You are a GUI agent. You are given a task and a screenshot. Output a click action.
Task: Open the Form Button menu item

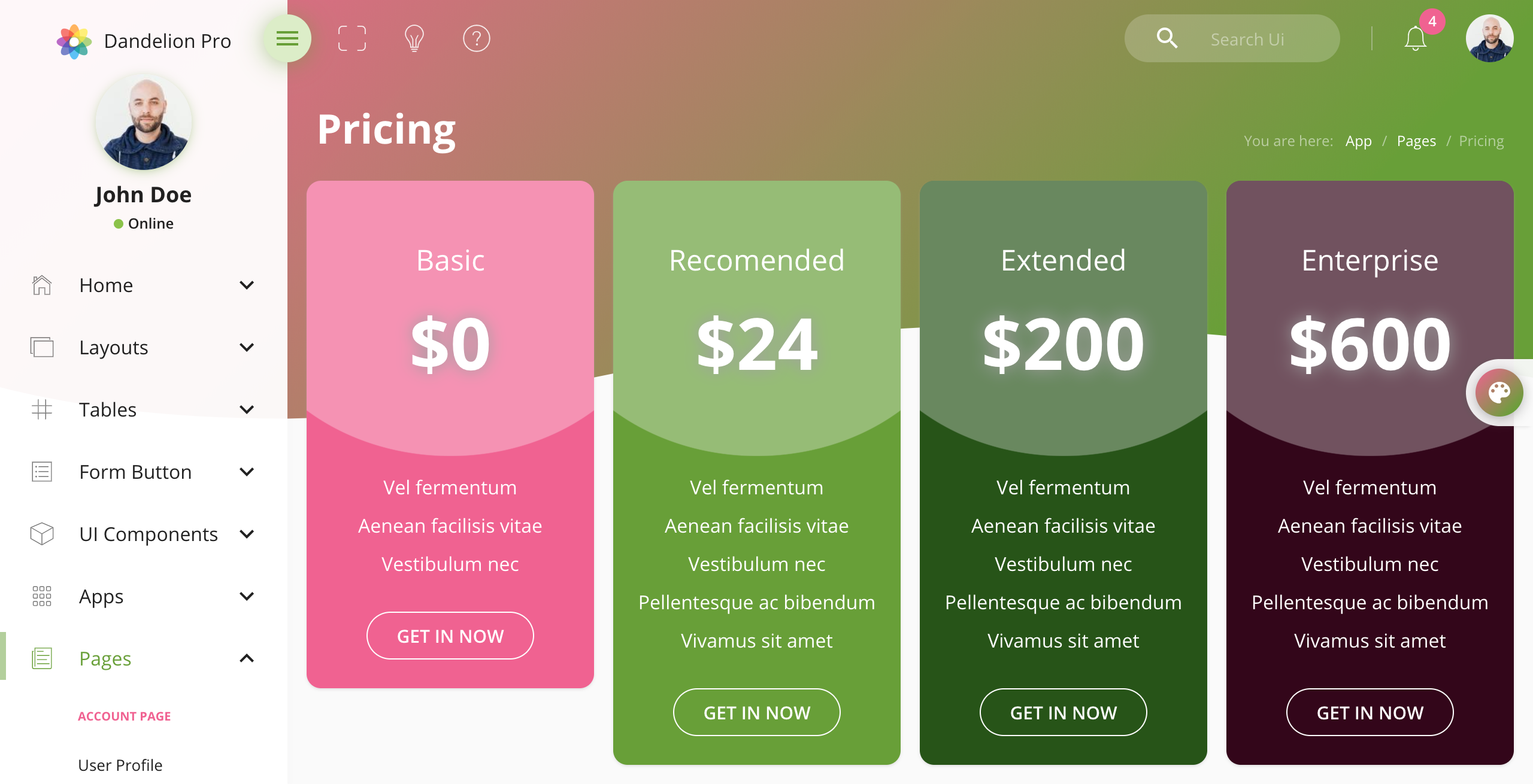pyautogui.click(x=136, y=472)
